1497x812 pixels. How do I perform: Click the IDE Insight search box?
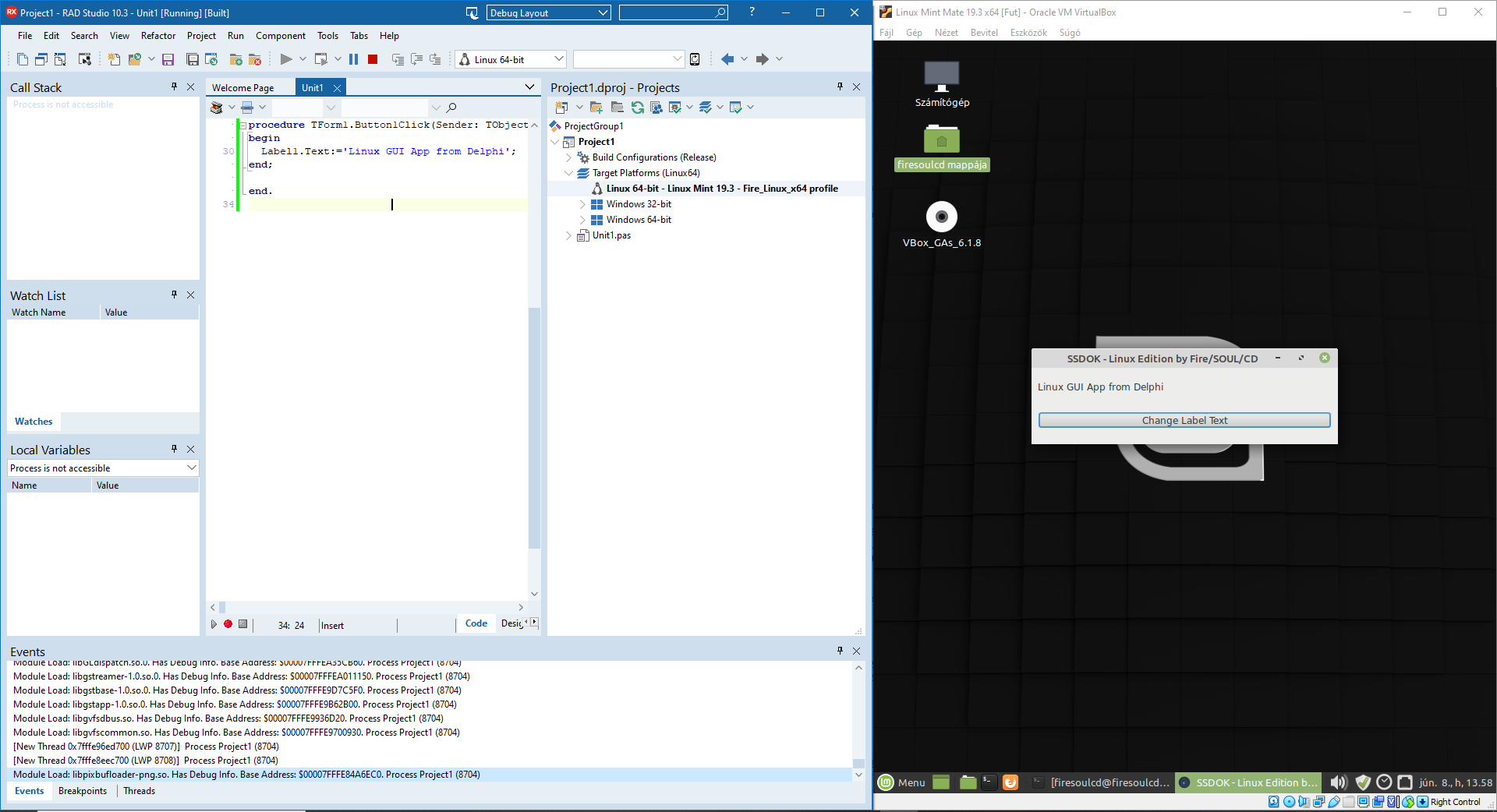674,12
